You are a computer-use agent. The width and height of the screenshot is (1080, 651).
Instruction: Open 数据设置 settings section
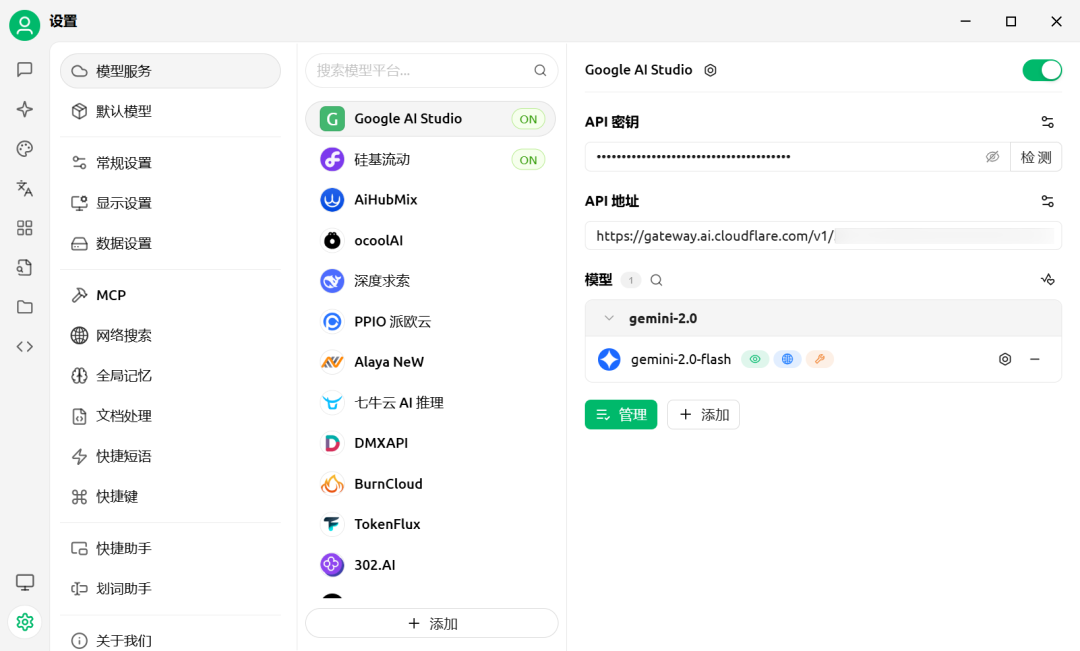pos(170,243)
